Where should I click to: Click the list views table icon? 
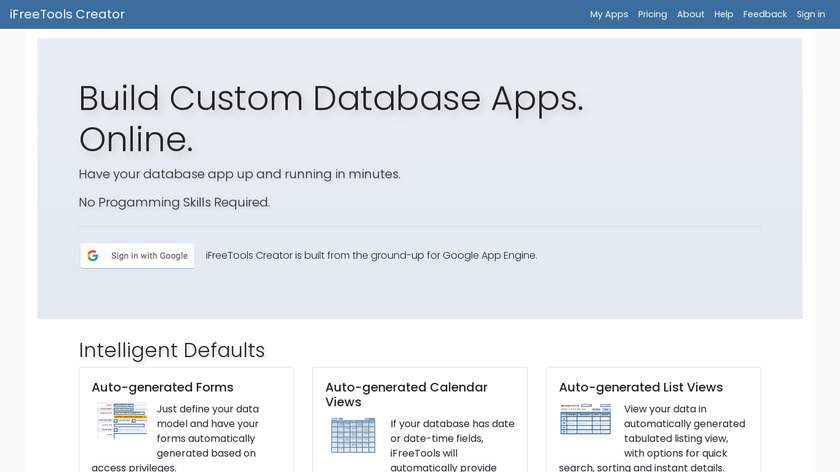[x=585, y=419]
